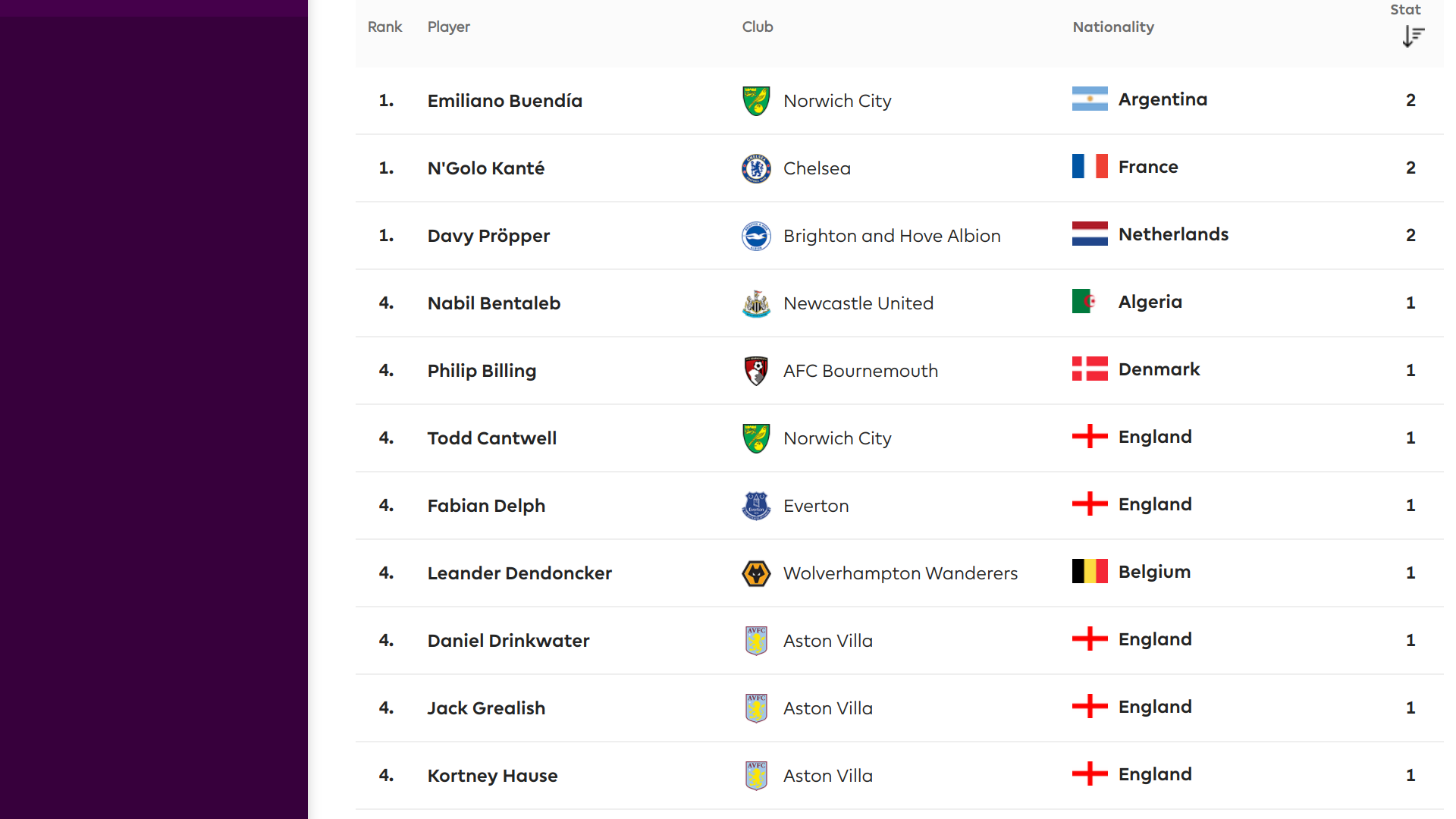The height and width of the screenshot is (819, 1456).
Task: Click the Chelsea club crest
Action: point(756,168)
